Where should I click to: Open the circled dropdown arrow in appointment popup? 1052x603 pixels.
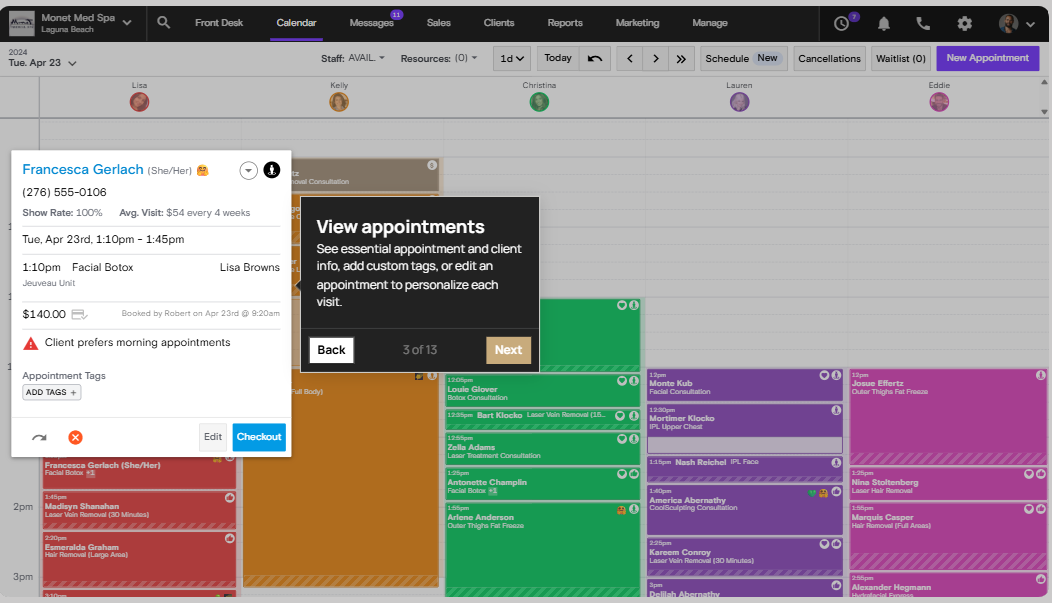coord(248,170)
